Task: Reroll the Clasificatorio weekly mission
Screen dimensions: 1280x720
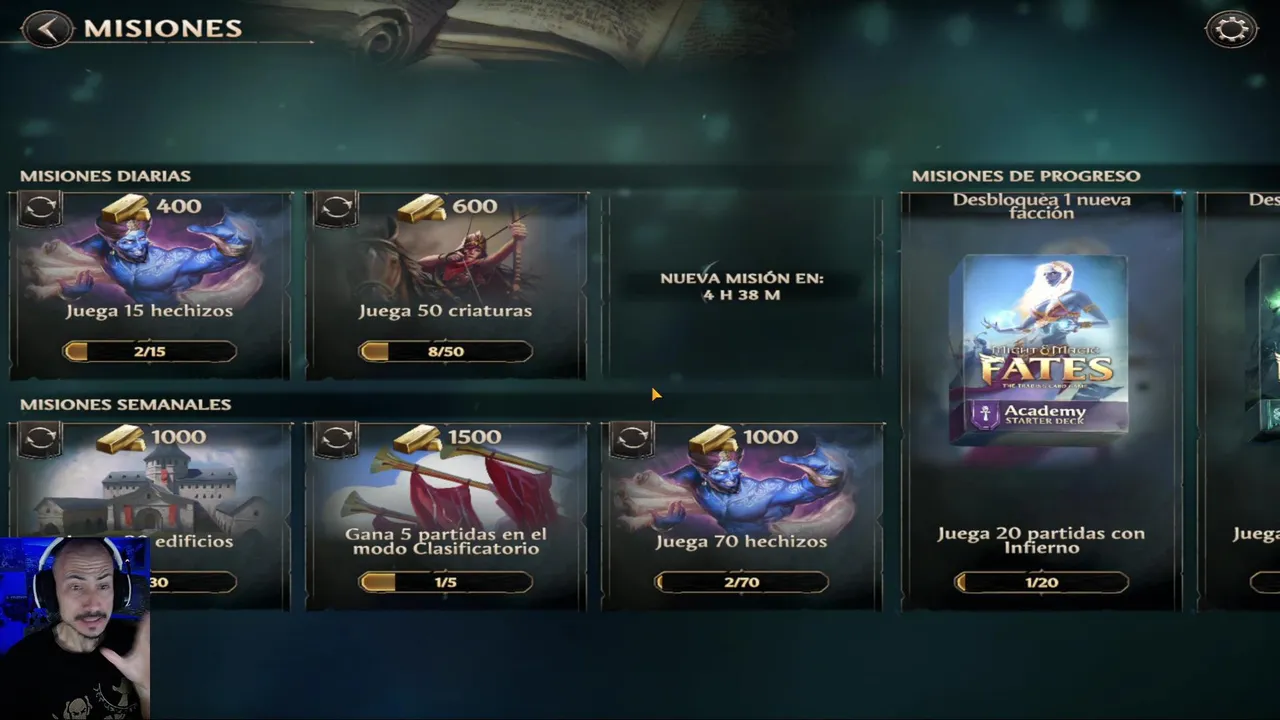Action: coord(336,438)
